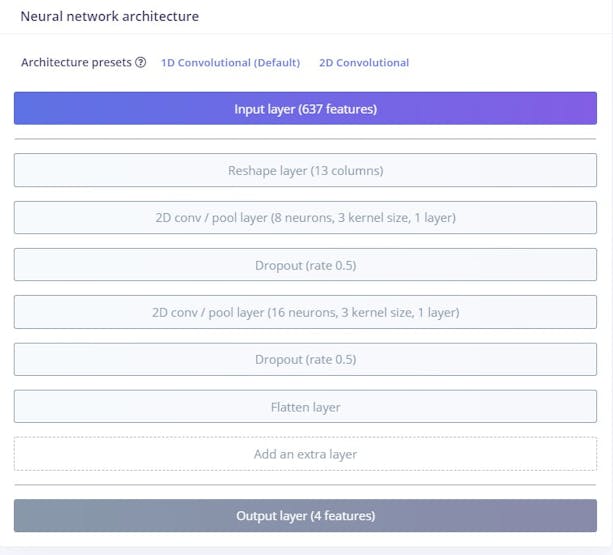Click the Architecture presets help icon
Viewport: 613px width, 555px height.
tap(141, 63)
